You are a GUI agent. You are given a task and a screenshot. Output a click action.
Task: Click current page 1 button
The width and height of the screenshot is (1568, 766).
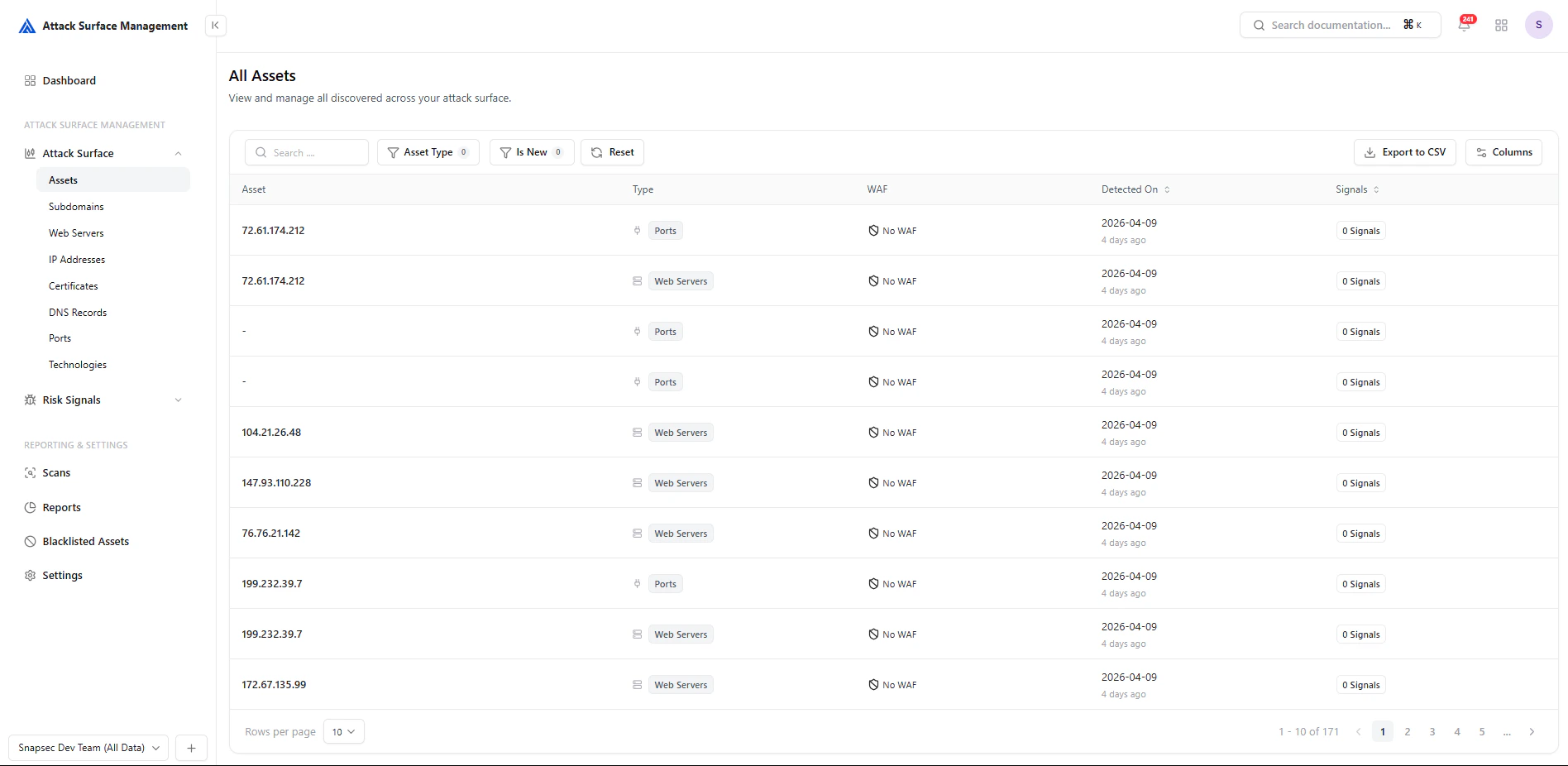pos(1383,731)
